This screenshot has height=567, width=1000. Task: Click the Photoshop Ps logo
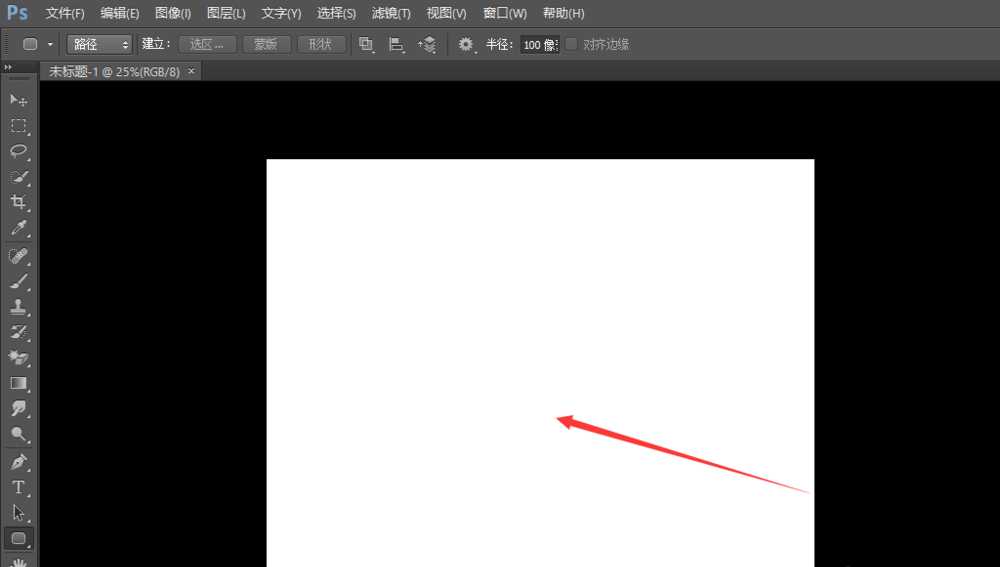click(17, 13)
